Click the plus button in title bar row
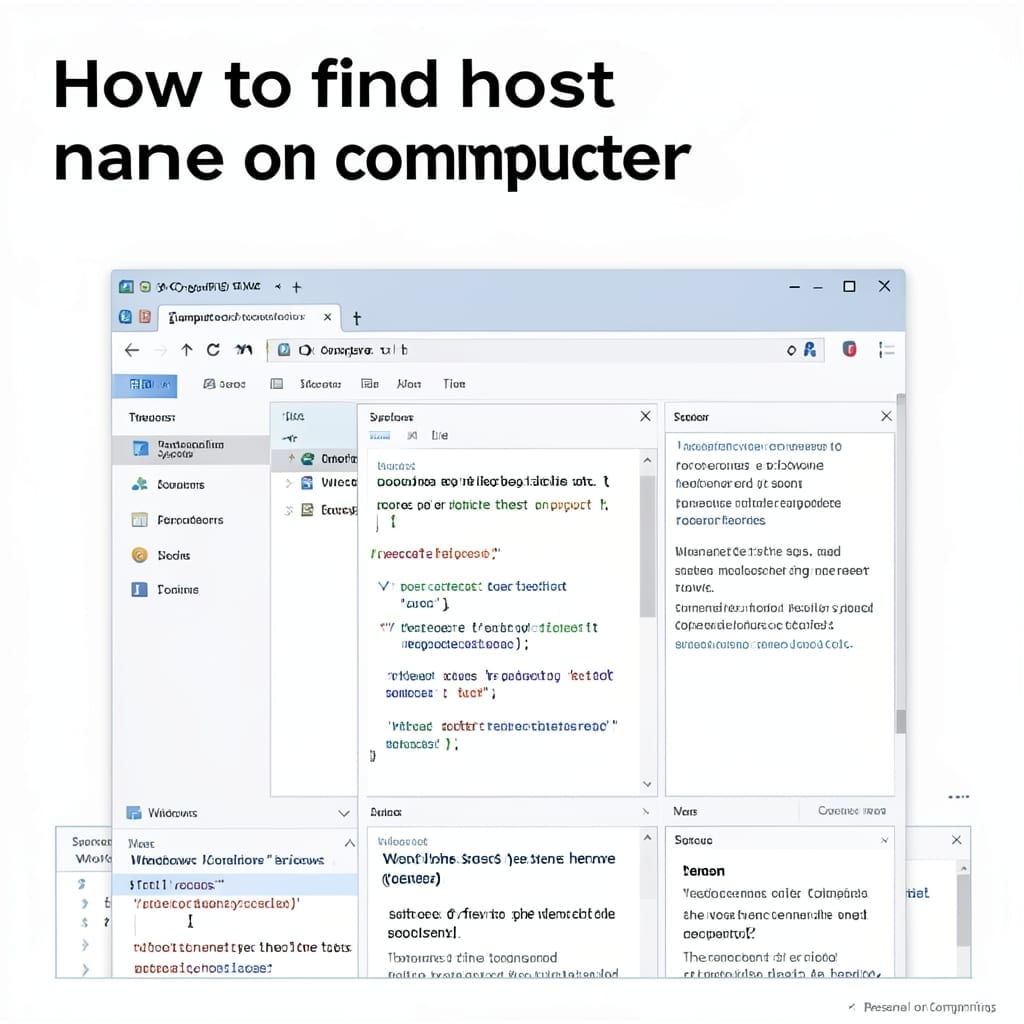The image size is (1024, 1024). (296, 287)
